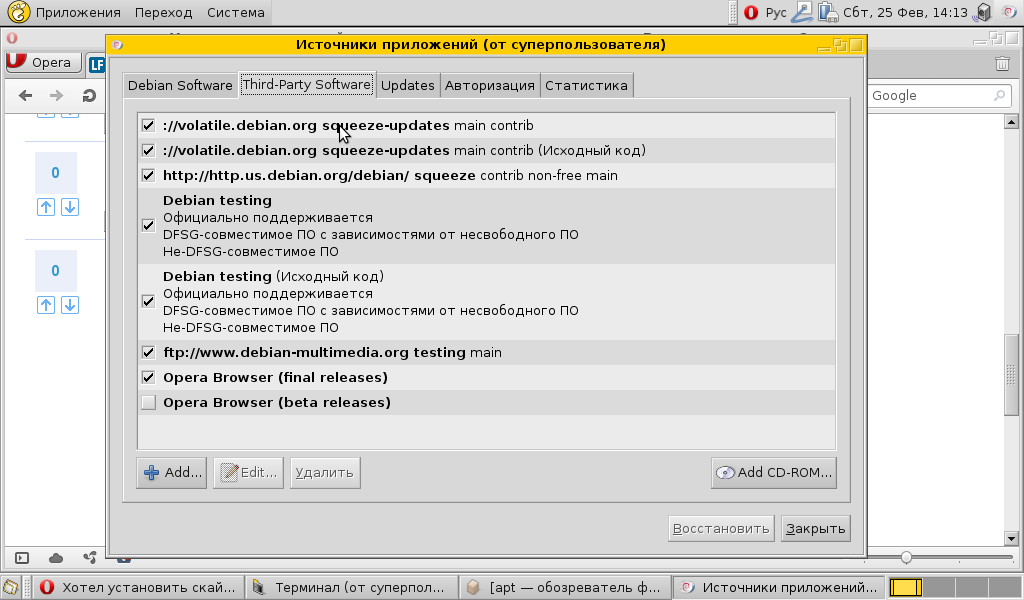
Task: Click the Opera Turbo icon in status bar
Action: [89, 558]
